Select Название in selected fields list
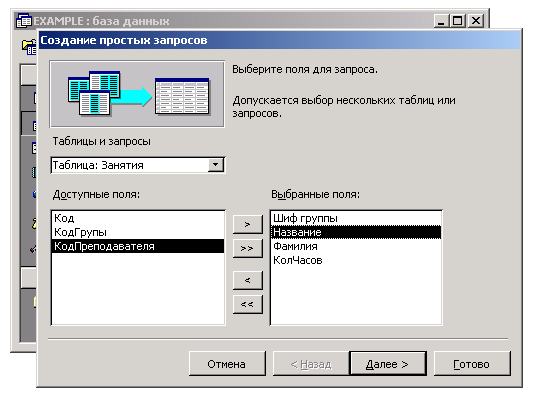This screenshot has width=533, height=395. (356, 232)
